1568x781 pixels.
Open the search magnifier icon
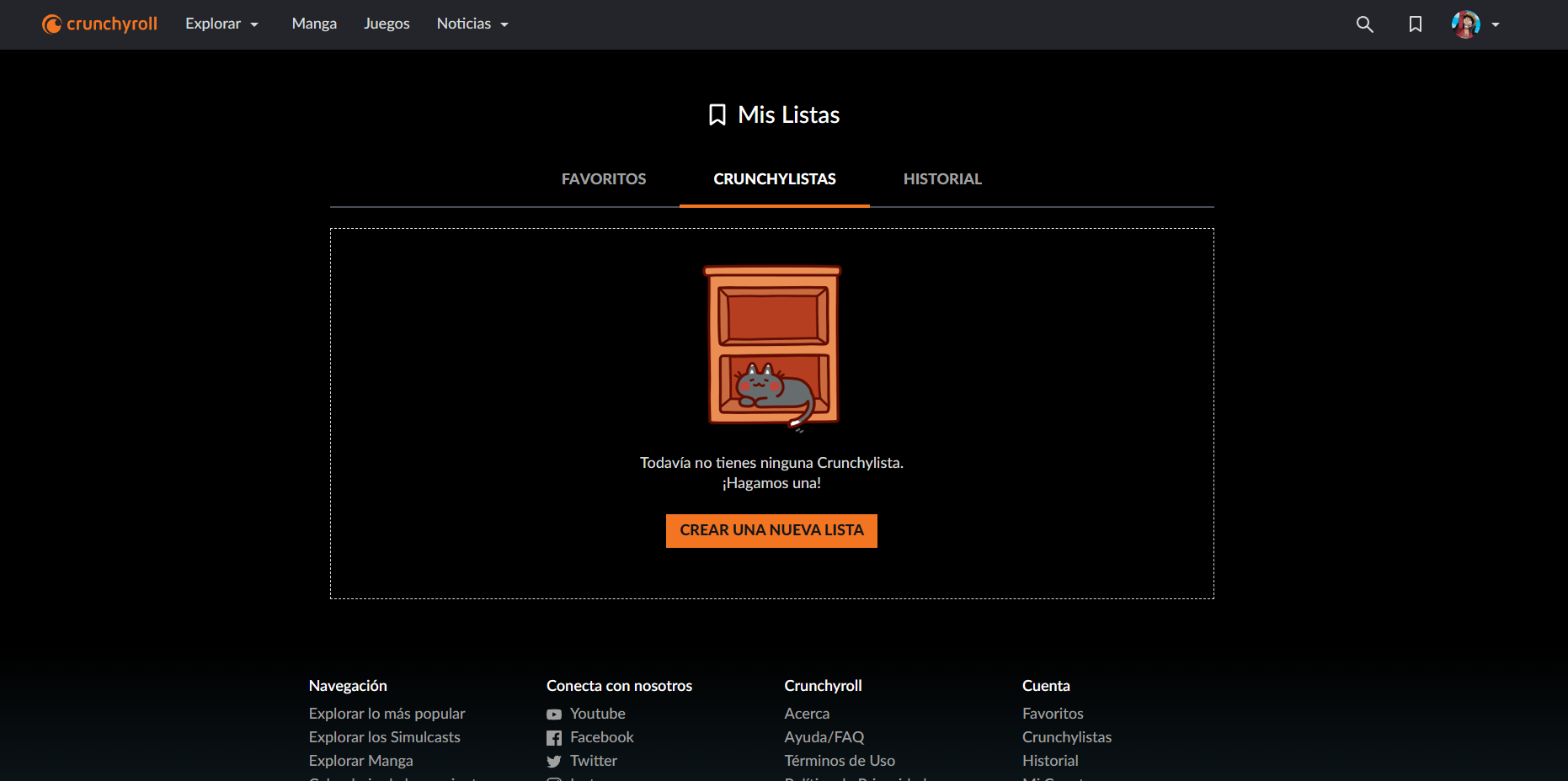click(1365, 24)
